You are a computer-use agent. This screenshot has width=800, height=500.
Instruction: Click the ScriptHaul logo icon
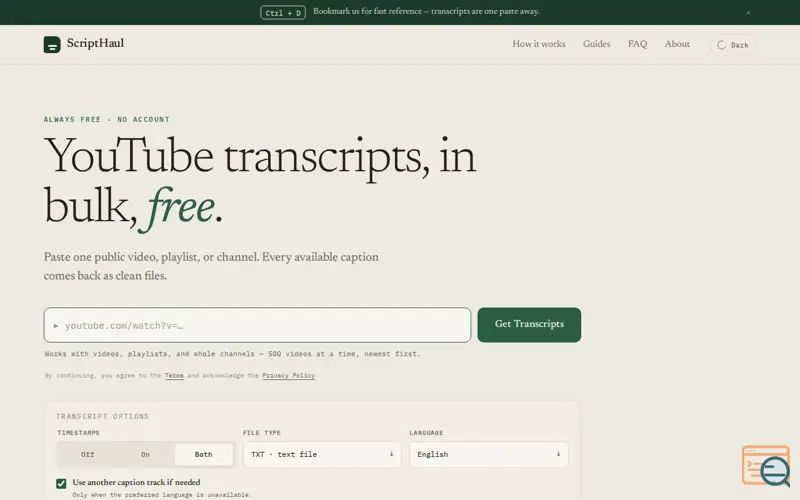pos(52,44)
